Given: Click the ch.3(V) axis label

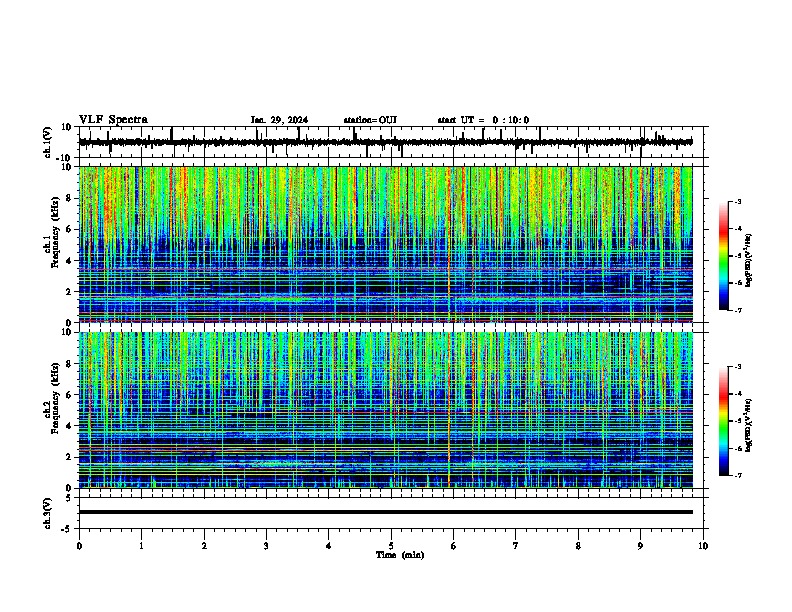Looking at the screenshot, I should 47,514.
